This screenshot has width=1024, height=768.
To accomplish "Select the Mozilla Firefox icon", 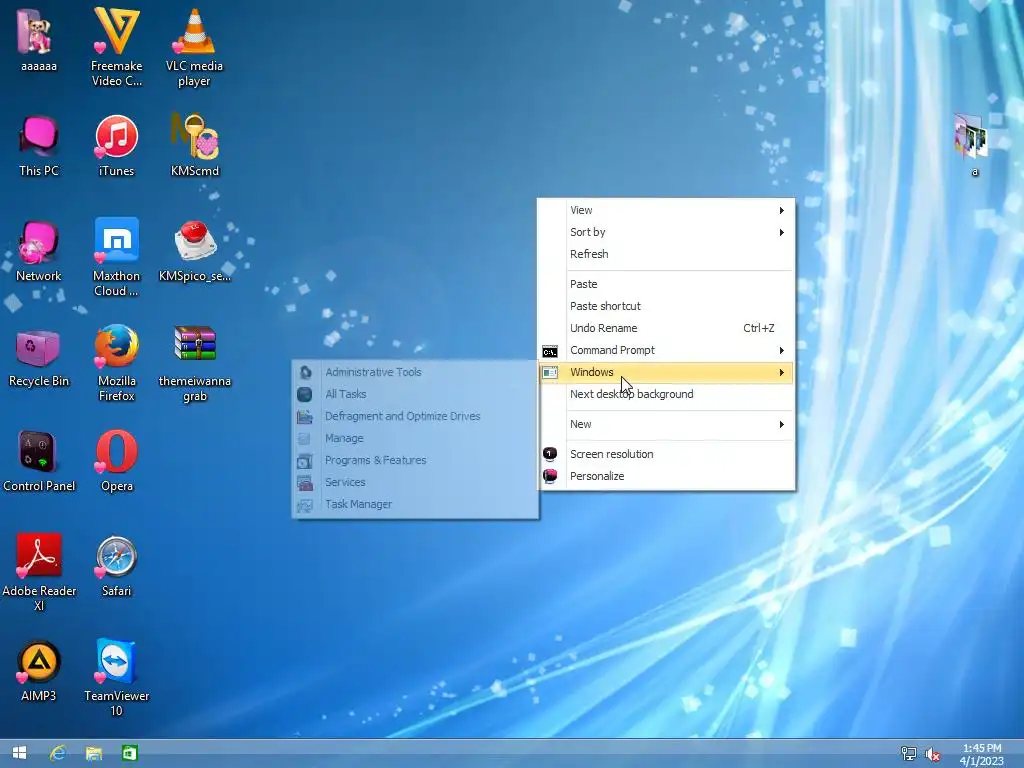I will tap(116, 362).
